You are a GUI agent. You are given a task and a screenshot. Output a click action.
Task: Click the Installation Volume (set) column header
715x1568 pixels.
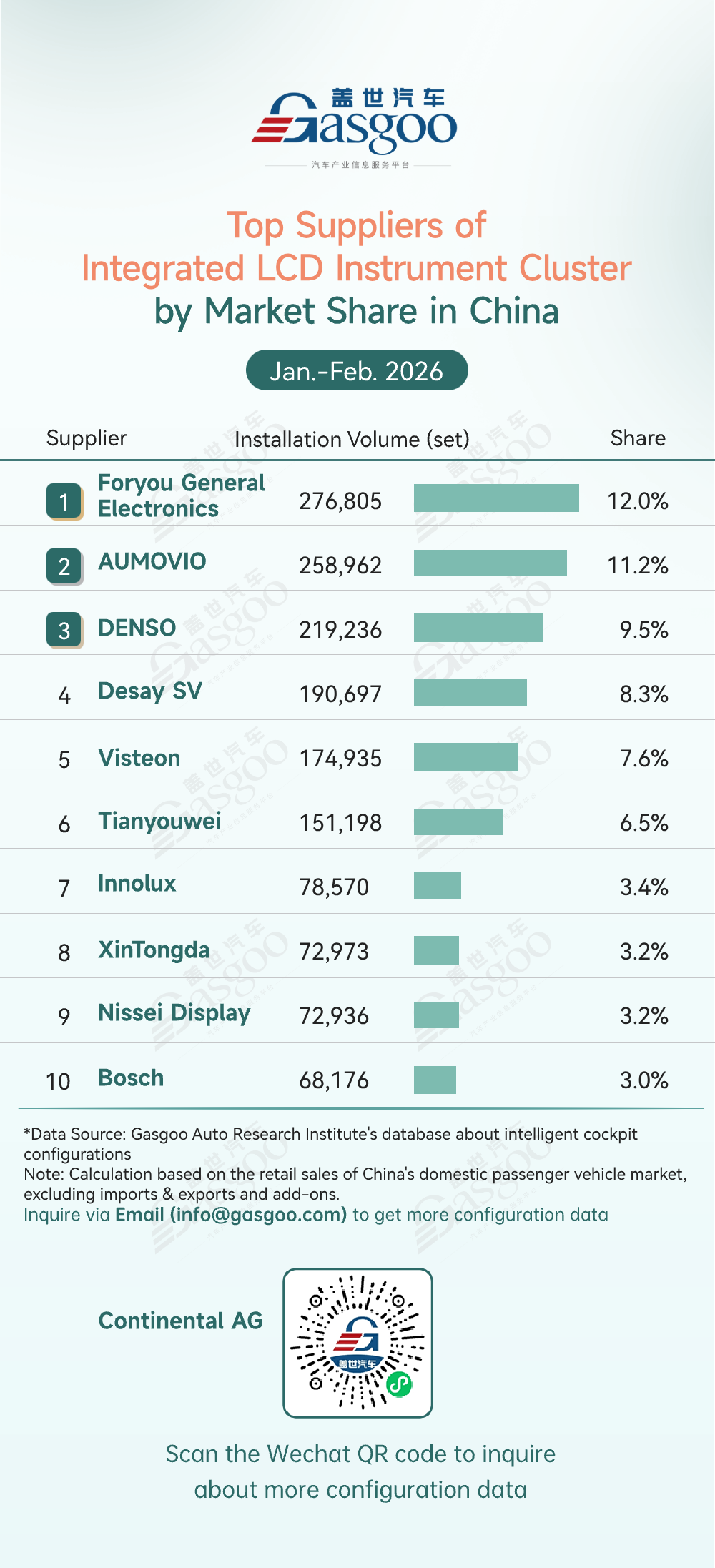click(352, 439)
